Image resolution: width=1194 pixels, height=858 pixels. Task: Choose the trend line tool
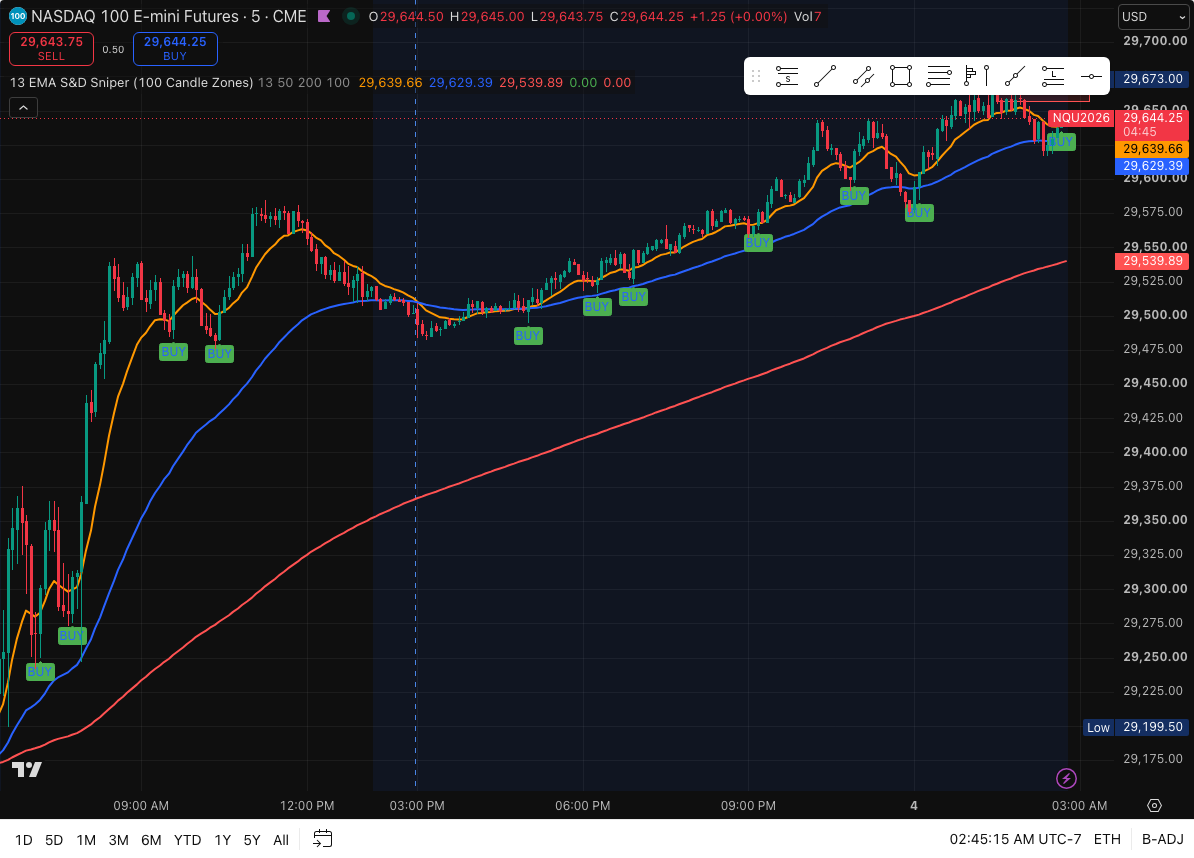pyautogui.click(x=825, y=76)
